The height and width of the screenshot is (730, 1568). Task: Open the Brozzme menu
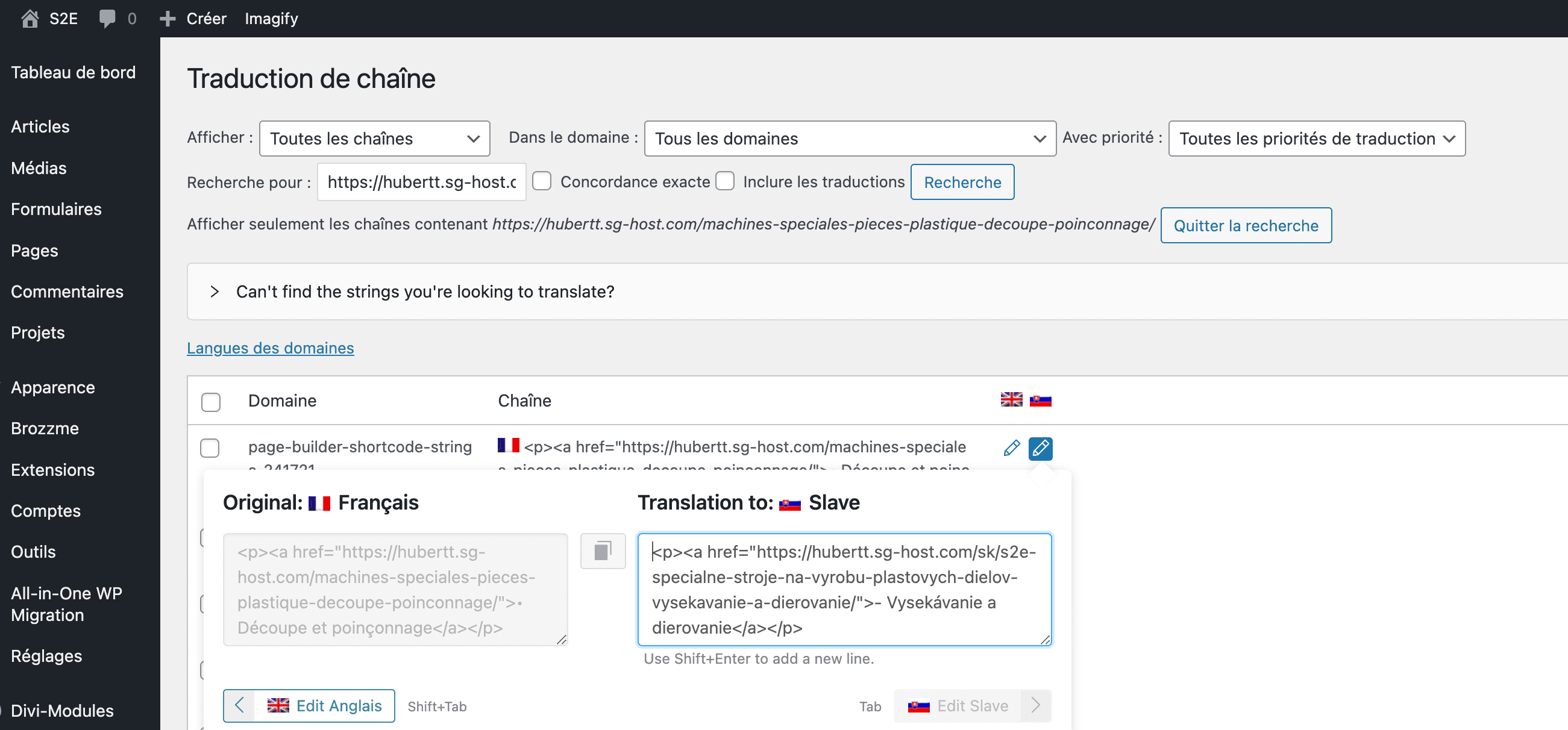pyautogui.click(x=45, y=428)
